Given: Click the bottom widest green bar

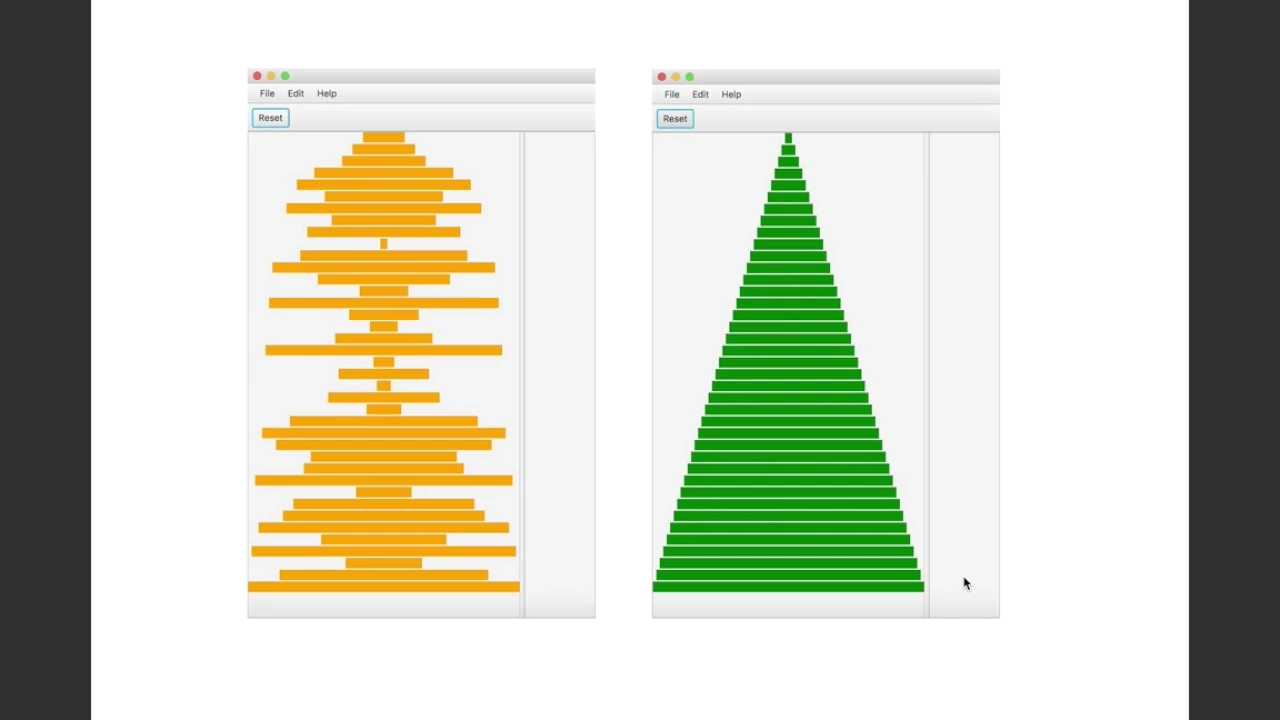Looking at the screenshot, I should pyautogui.click(x=788, y=587).
